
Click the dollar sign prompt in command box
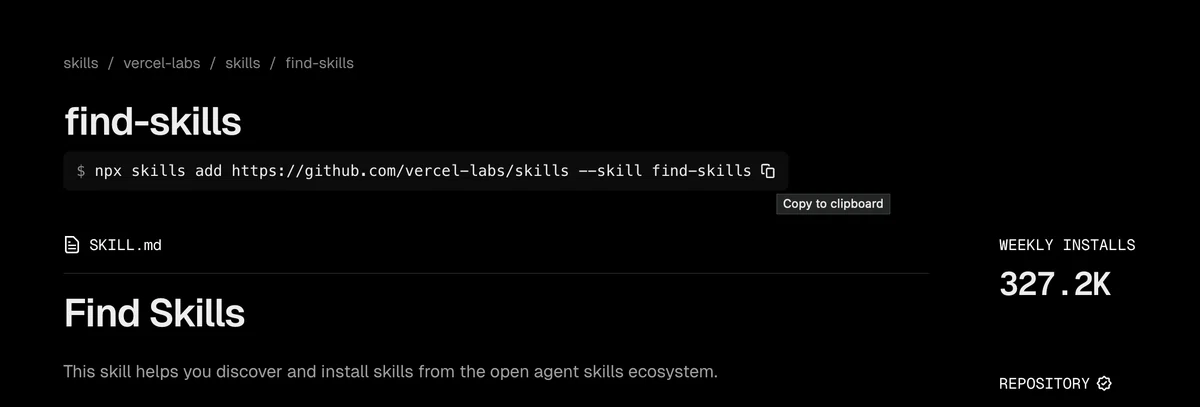coord(81,171)
